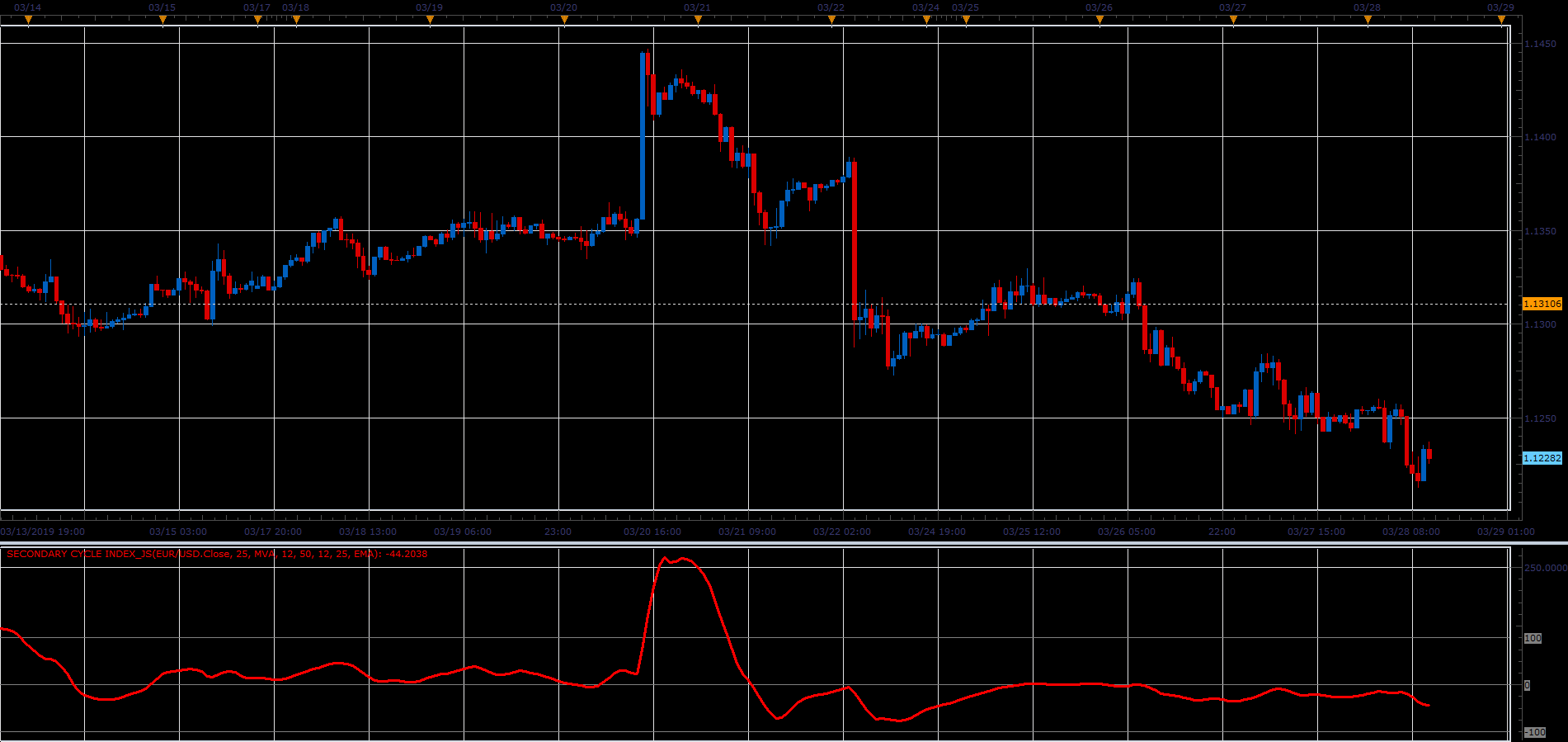Click the 03/22 02:00 time label
This screenshot has height=742, width=1568.
(x=842, y=532)
